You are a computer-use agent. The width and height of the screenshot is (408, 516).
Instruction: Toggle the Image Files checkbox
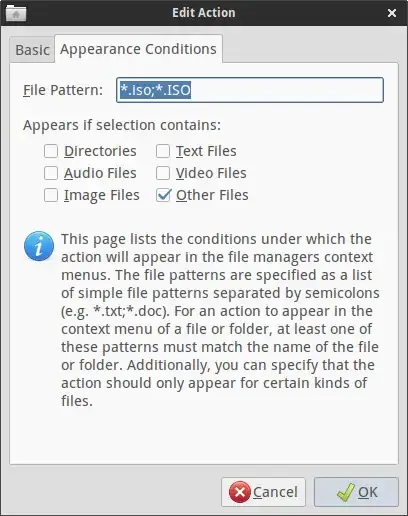click(51, 195)
